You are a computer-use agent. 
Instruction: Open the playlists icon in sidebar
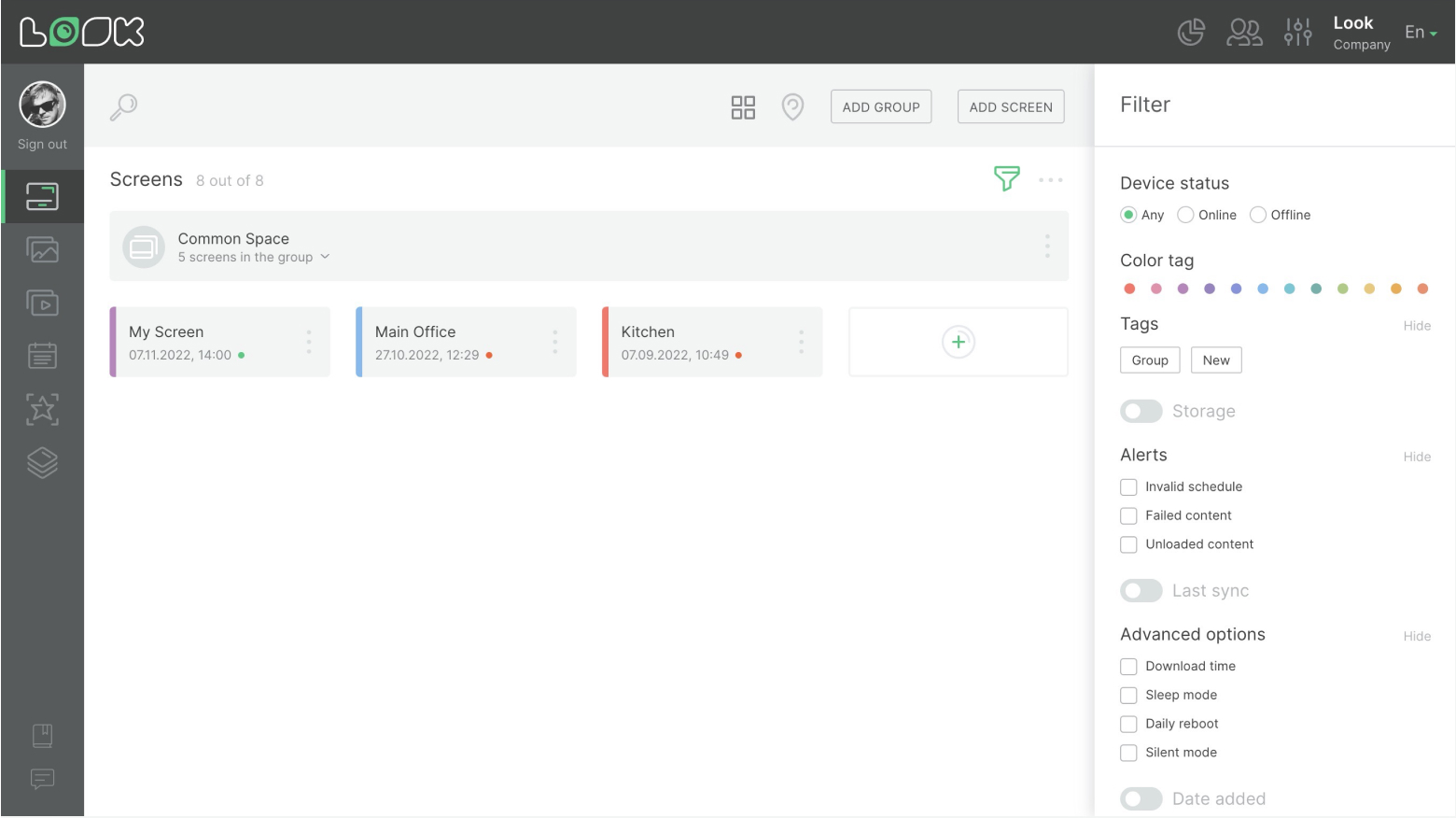(43, 303)
